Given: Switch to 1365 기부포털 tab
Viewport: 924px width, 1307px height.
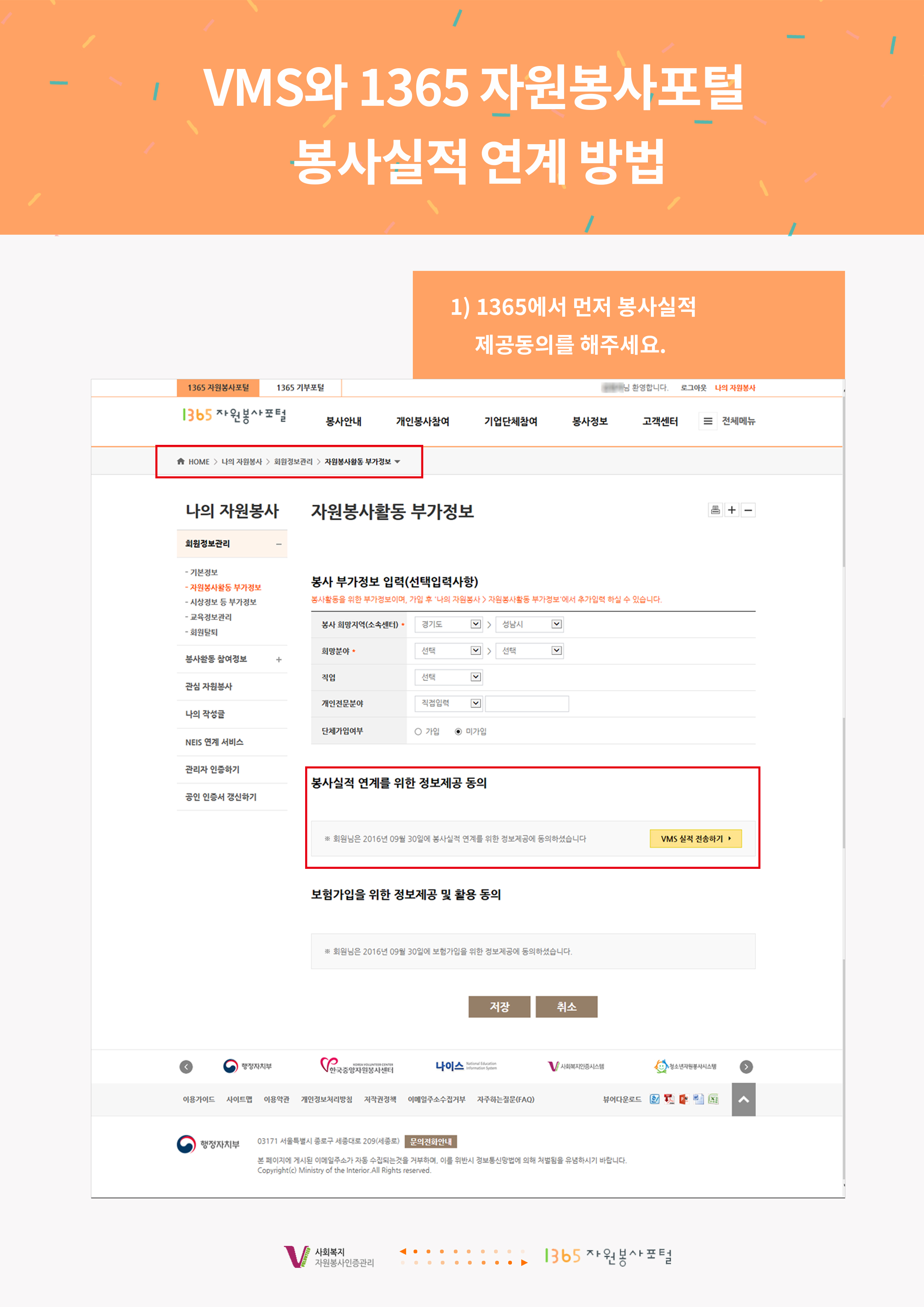Looking at the screenshot, I should pyautogui.click(x=300, y=387).
